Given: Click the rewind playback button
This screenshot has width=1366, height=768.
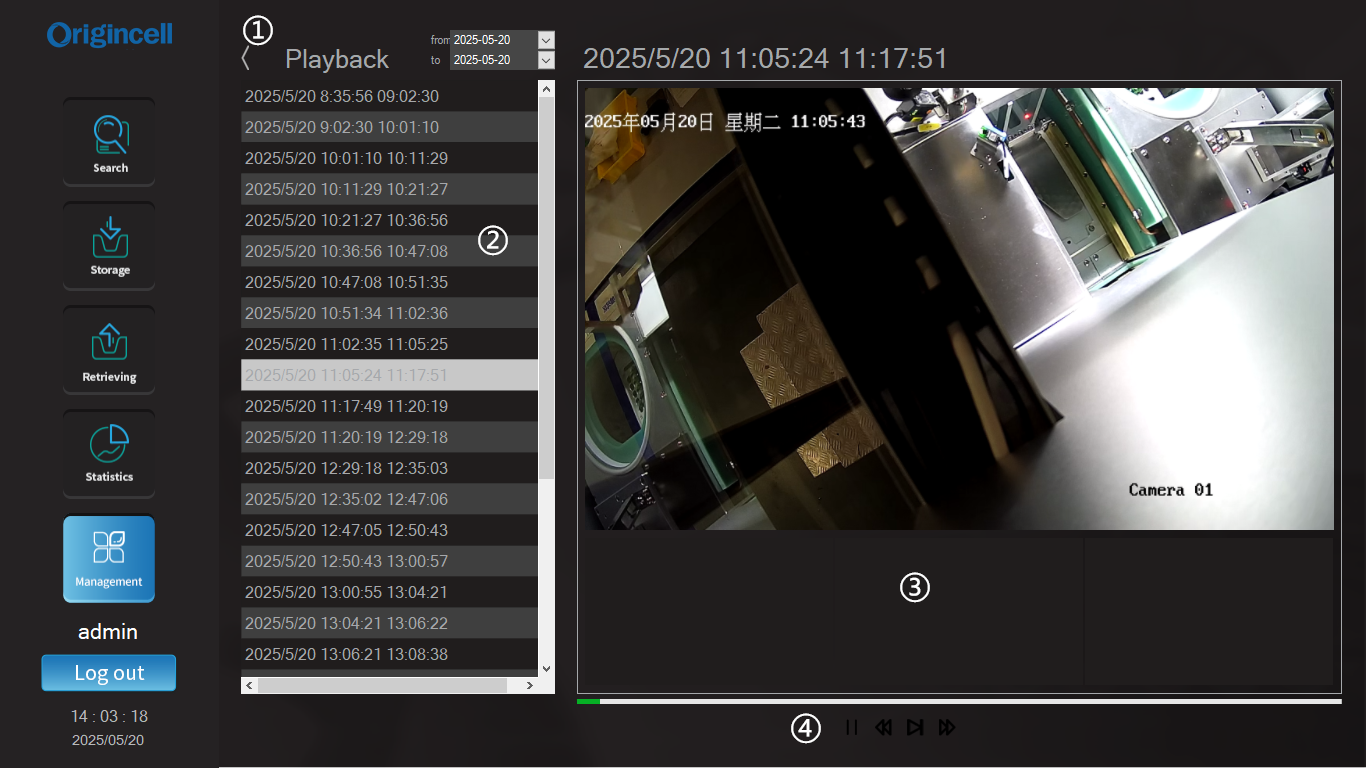Looking at the screenshot, I should (x=883, y=728).
